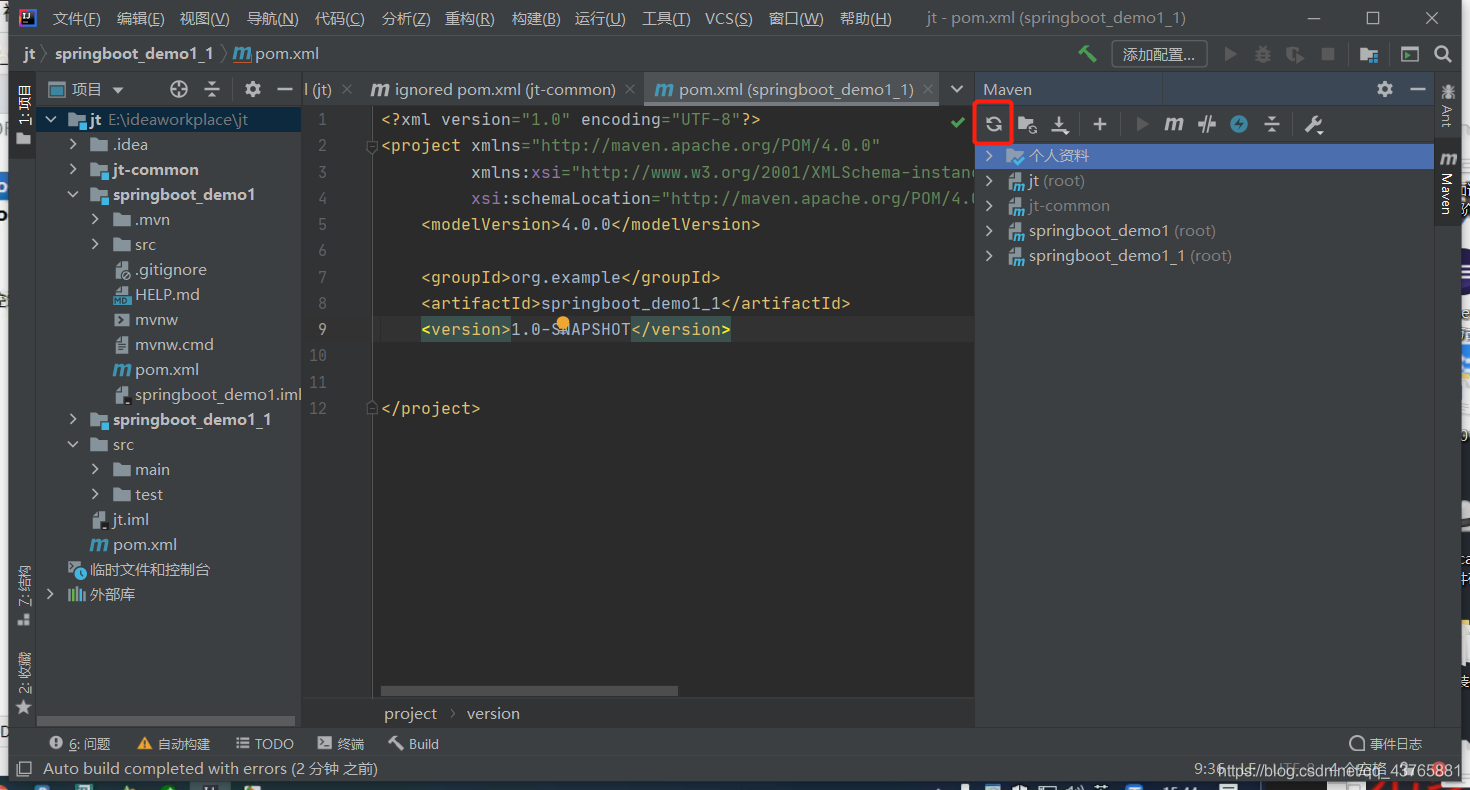Expand the .mvn folder
Image resolution: width=1470 pixels, height=790 pixels.
[96, 219]
